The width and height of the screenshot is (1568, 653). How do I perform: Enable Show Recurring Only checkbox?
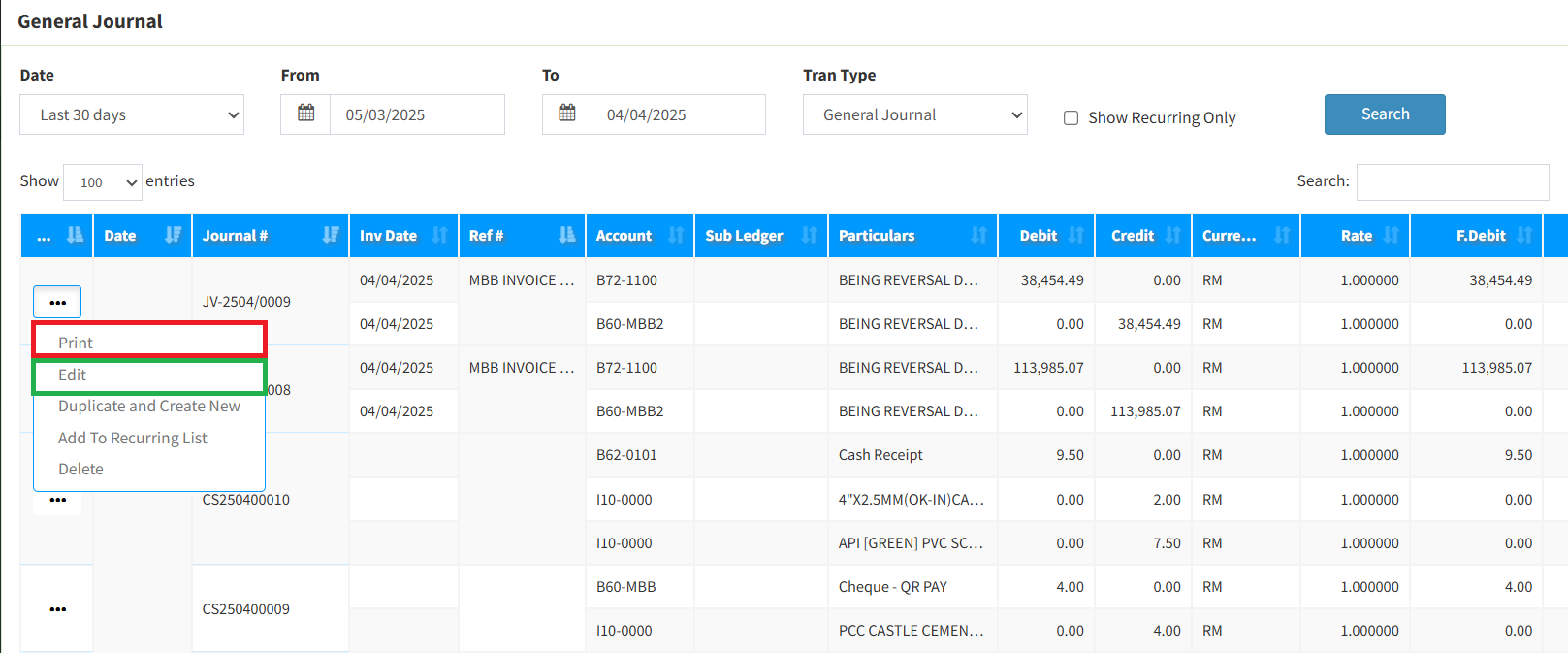1072,118
